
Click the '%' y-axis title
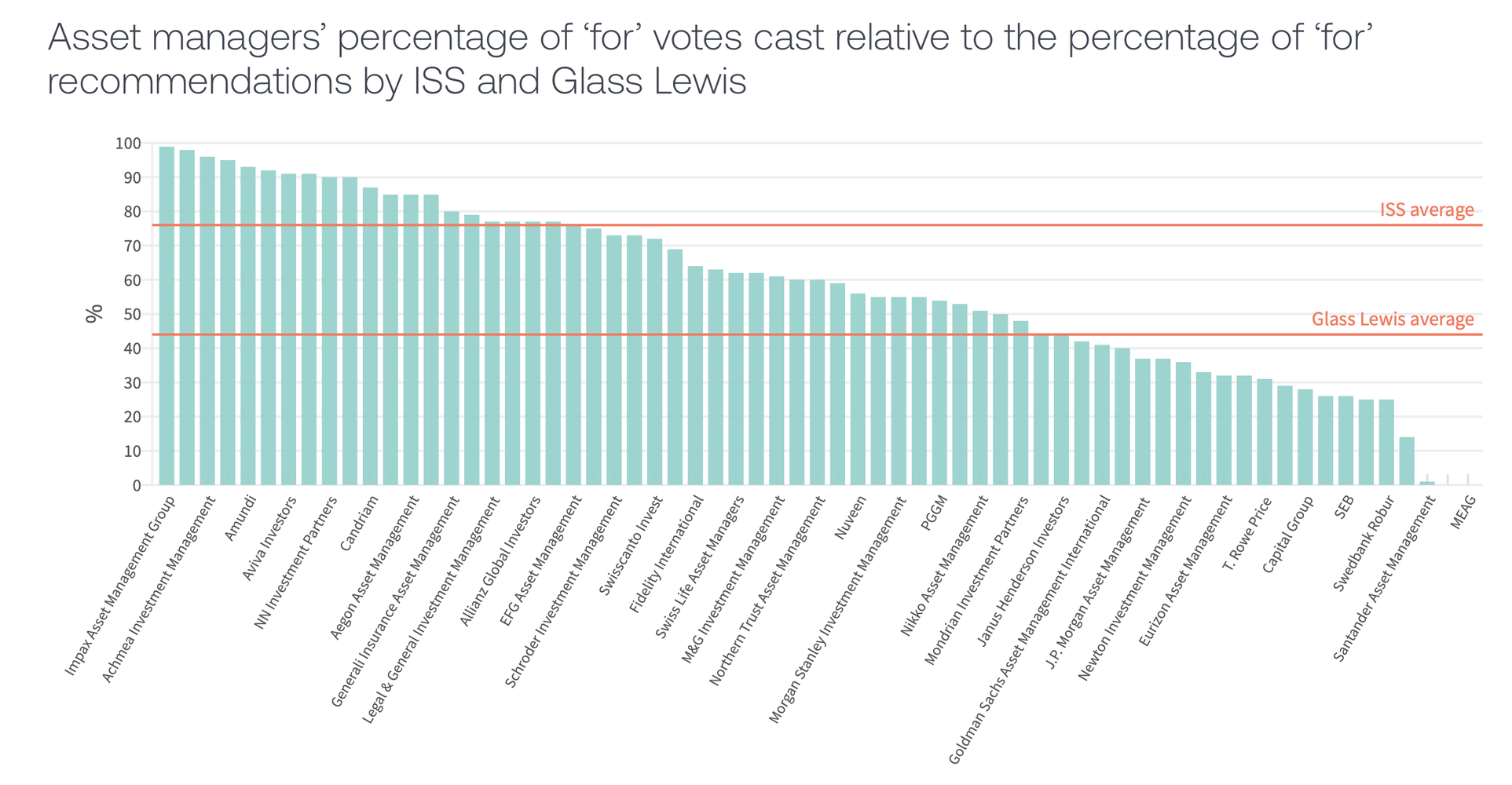[94, 314]
